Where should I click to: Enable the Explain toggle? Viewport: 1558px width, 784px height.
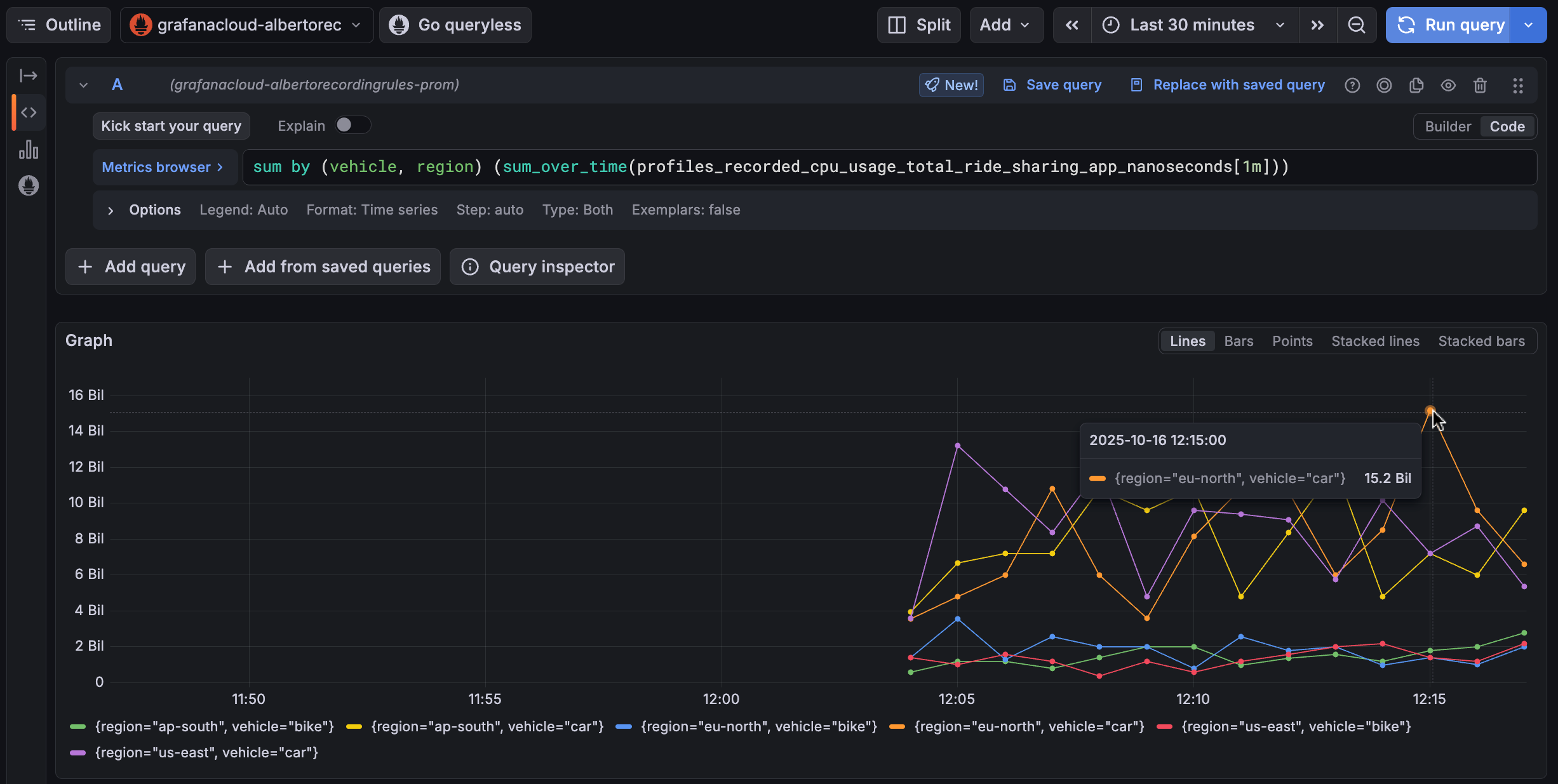point(352,125)
